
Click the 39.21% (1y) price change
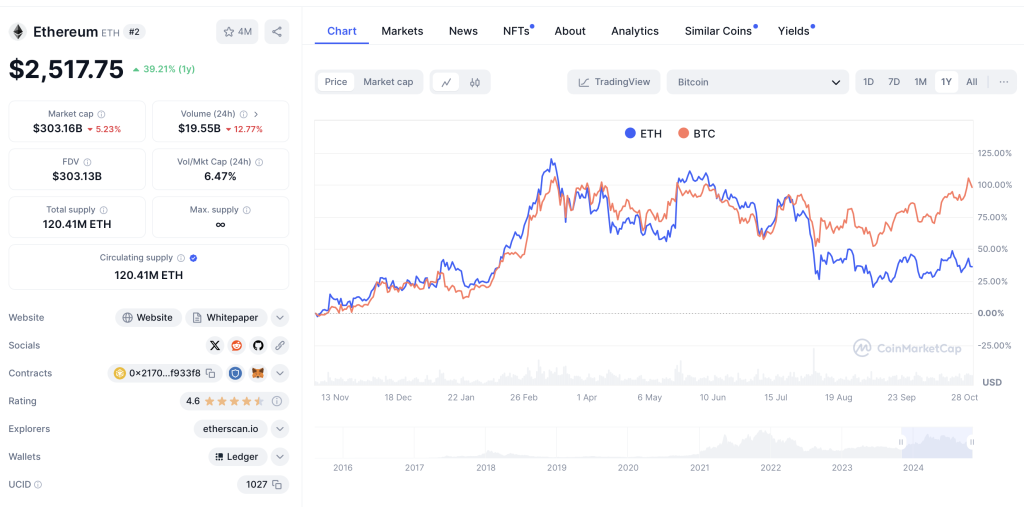click(x=164, y=69)
